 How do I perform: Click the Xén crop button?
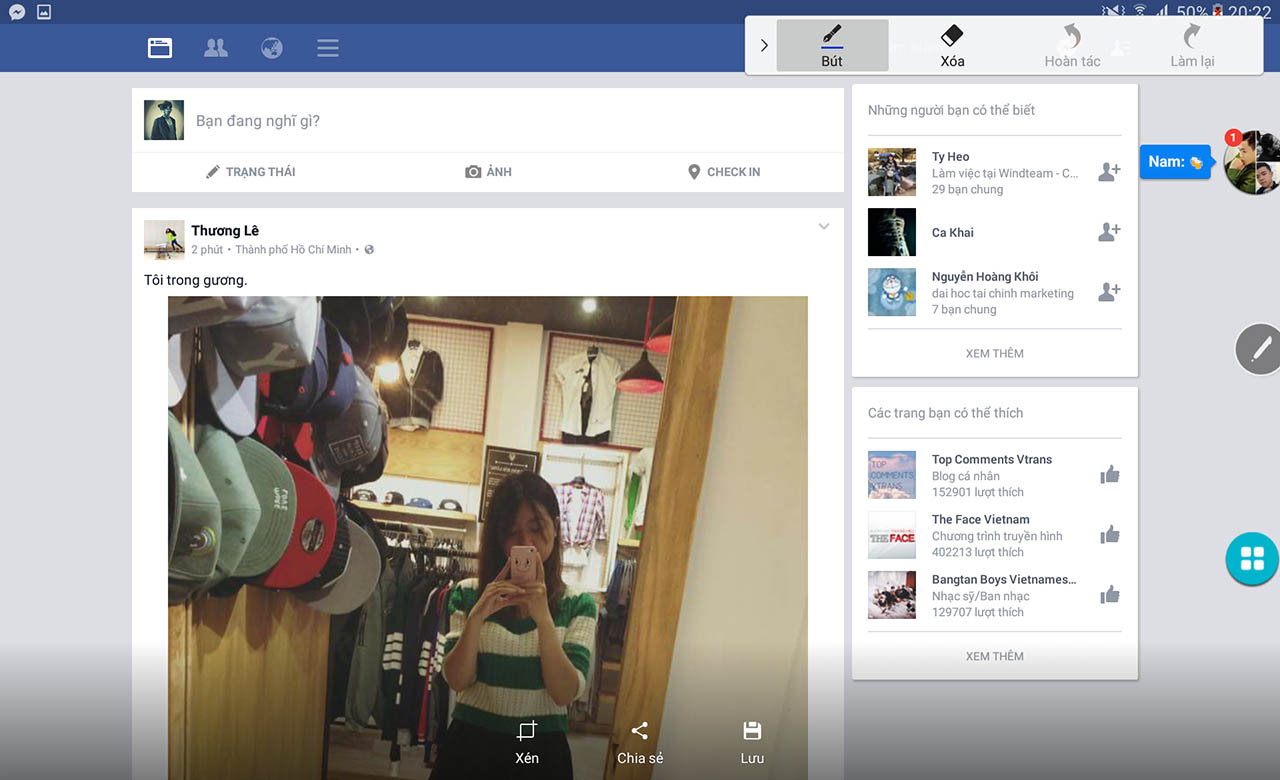pos(527,742)
